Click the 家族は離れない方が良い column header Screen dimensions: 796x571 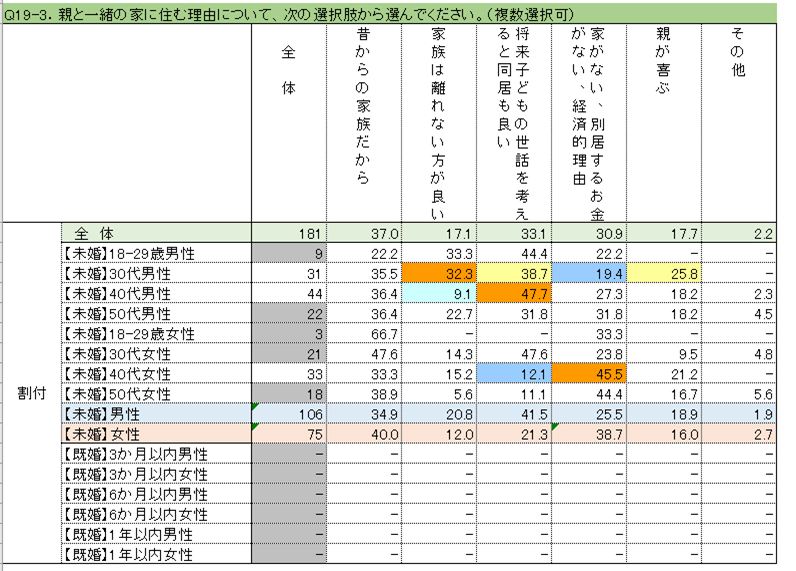438,122
